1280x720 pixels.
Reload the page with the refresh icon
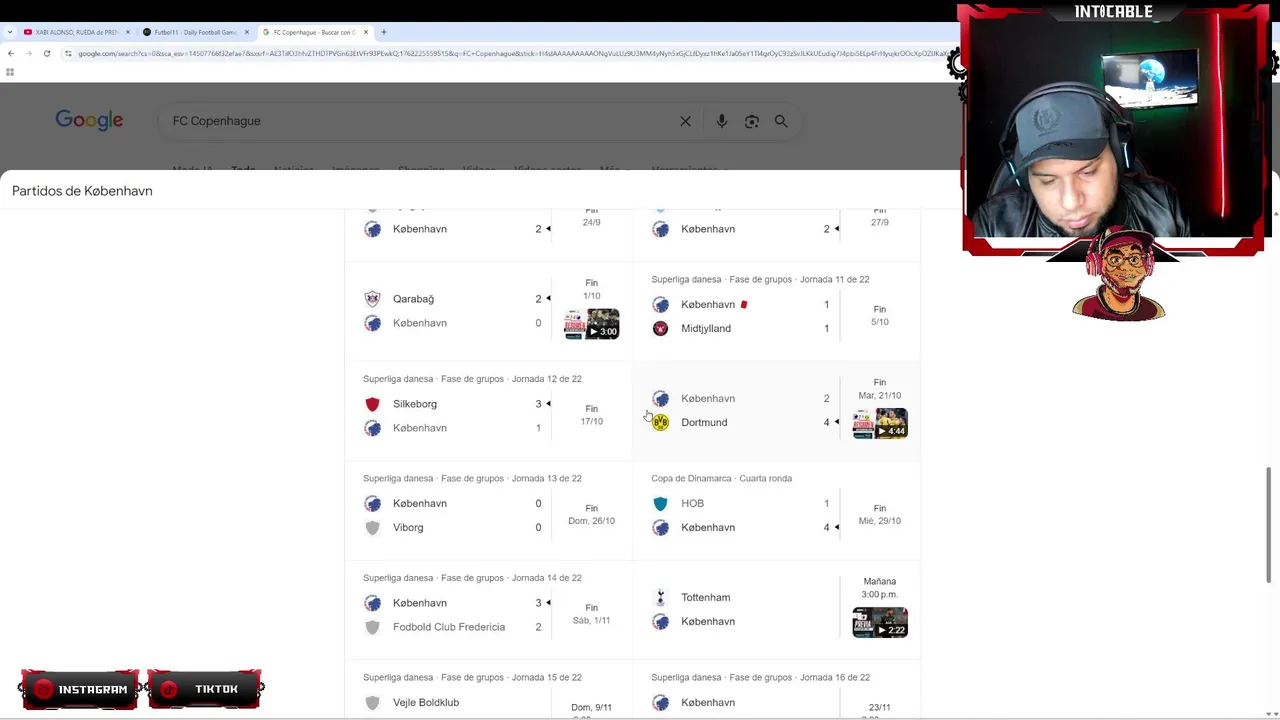pyautogui.click(x=47, y=53)
